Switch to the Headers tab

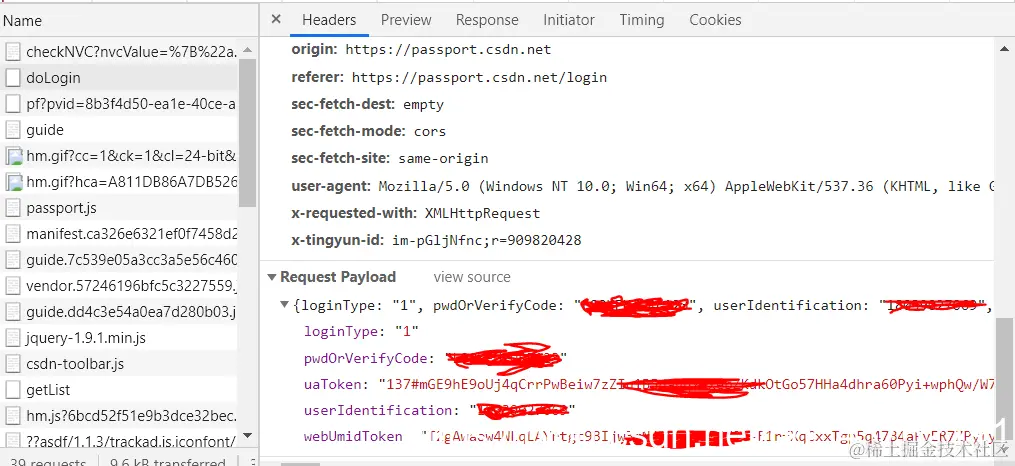329,20
